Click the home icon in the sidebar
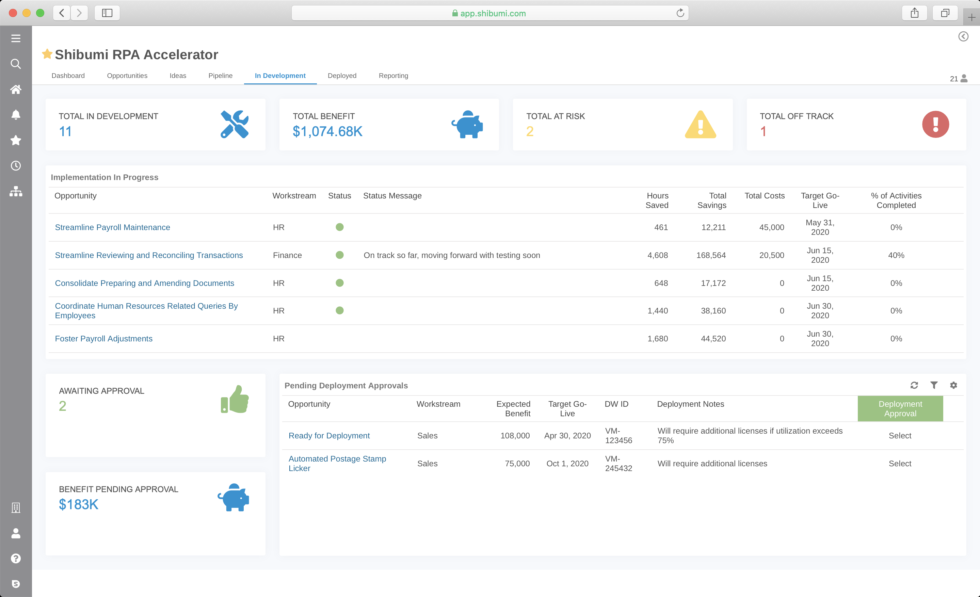980x597 pixels. pyautogui.click(x=16, y=89)
